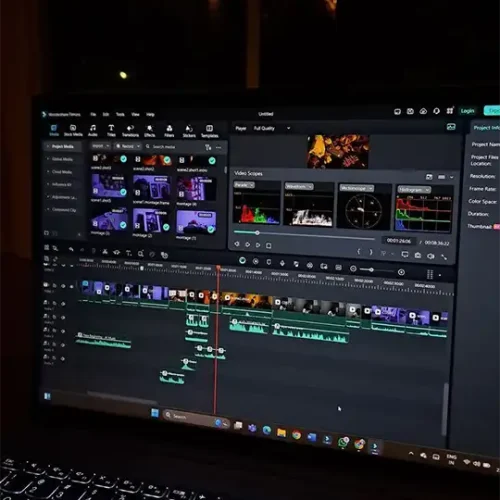Click the player progress slider handle
The height and width of the screenshot is (500, 500).
pos(257,233)
